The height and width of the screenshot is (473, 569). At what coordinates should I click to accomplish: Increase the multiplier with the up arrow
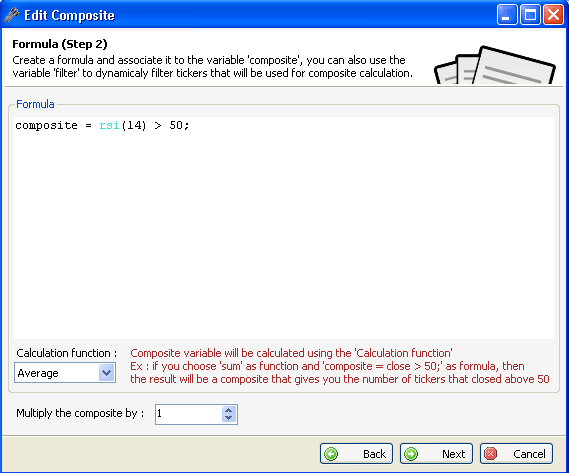(228, 410)
